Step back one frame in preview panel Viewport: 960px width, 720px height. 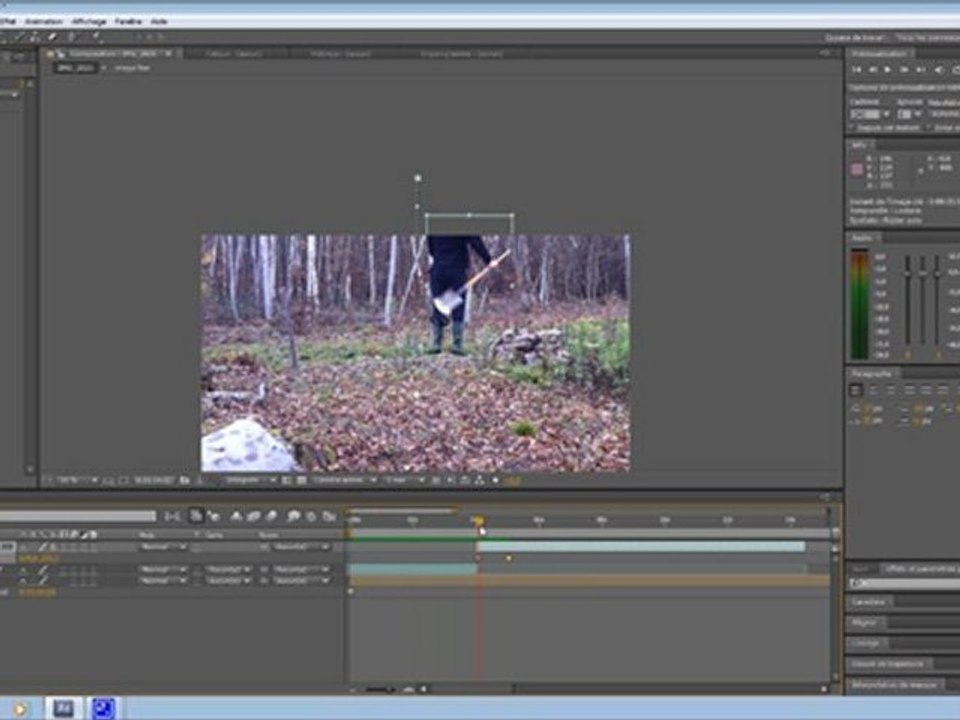[x=872, y=70]
